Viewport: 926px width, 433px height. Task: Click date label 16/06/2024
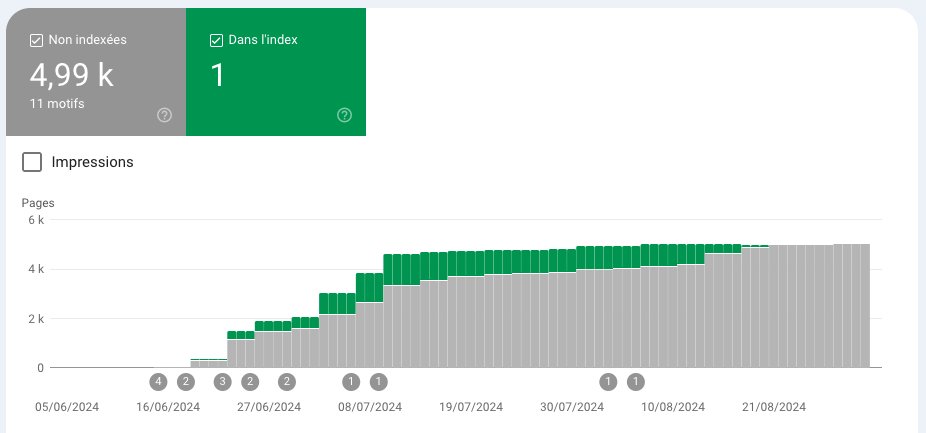pos(168,407)
